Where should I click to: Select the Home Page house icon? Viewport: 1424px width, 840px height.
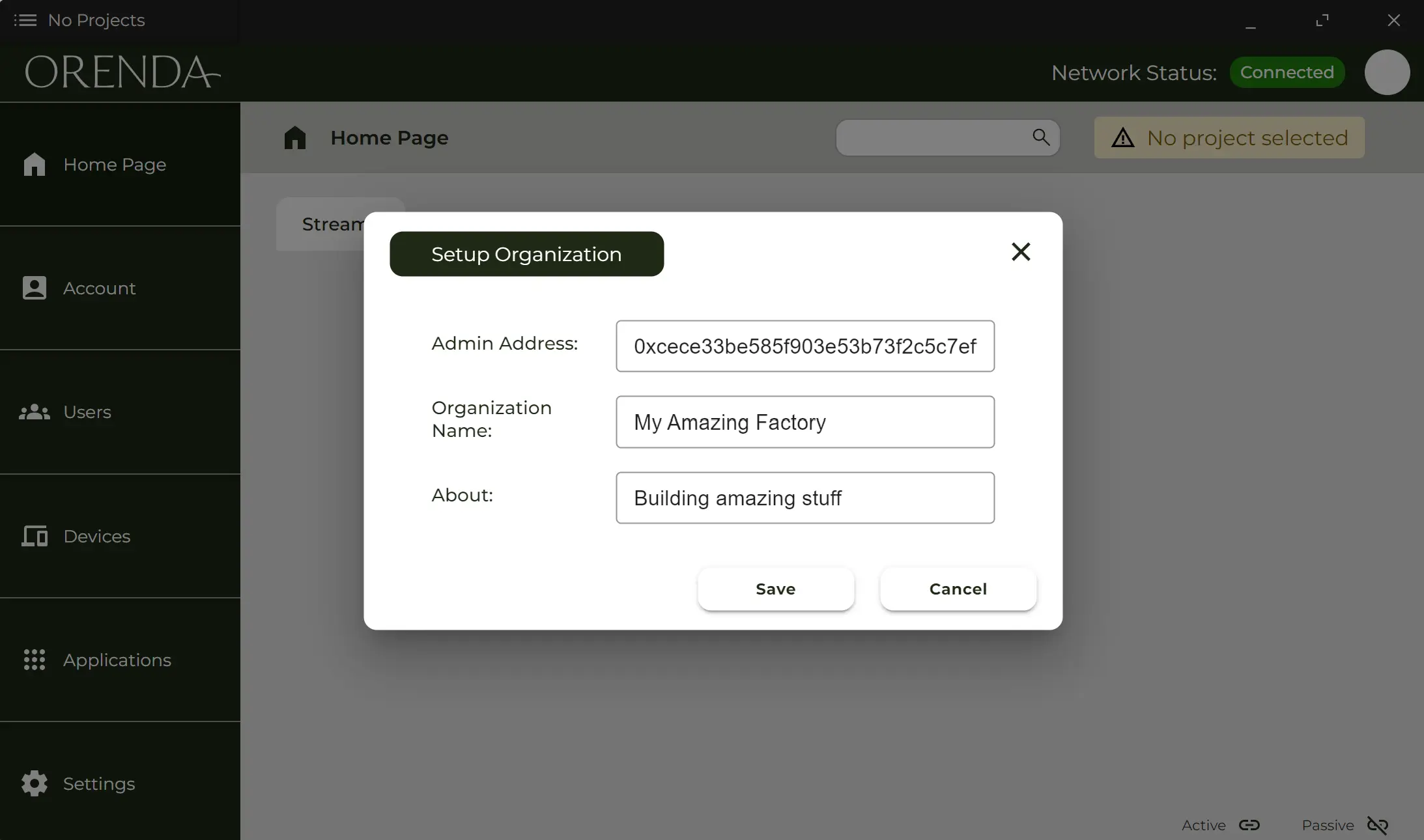coord(35,165)
